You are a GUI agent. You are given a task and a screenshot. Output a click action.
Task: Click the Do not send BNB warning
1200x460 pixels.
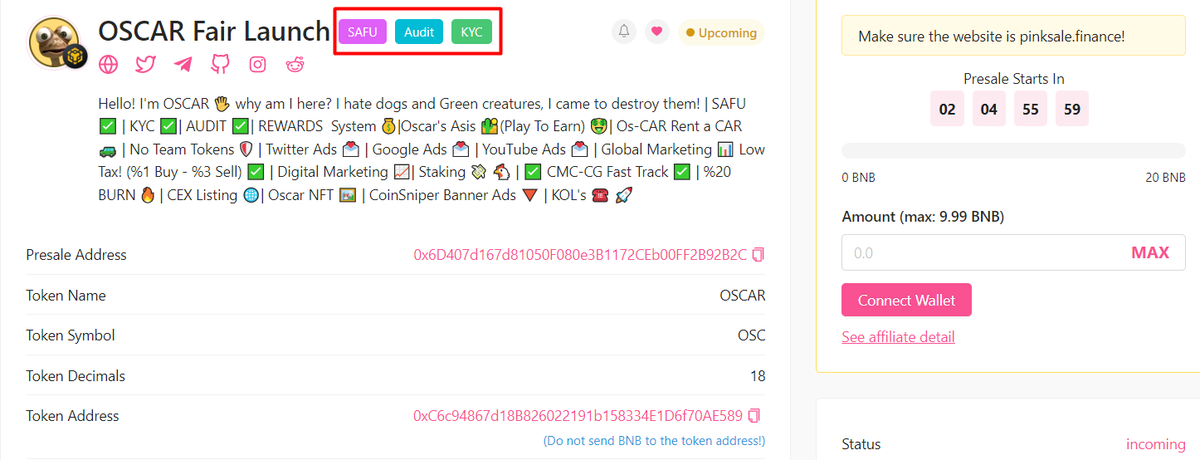point(654,440)
